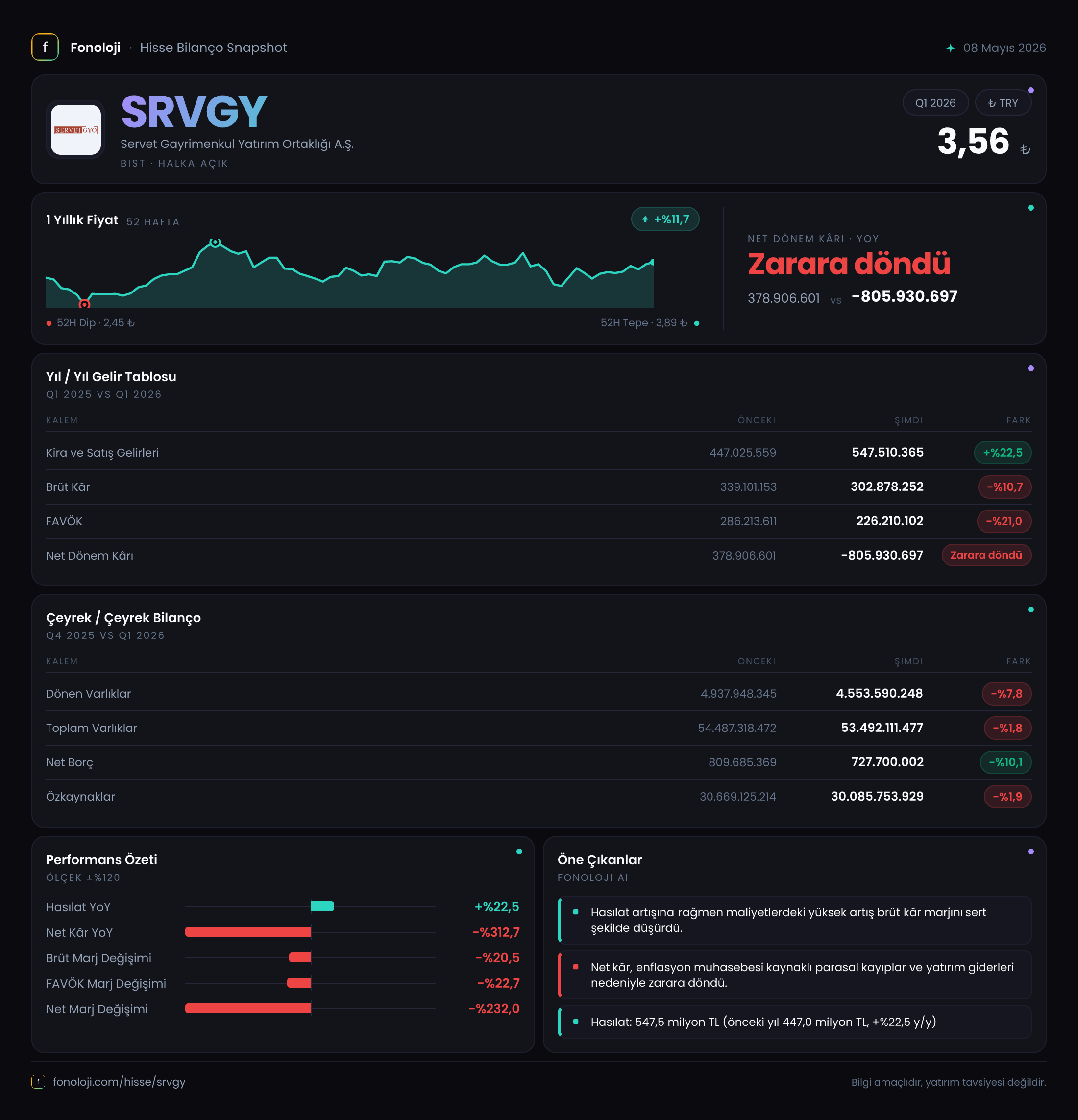Click the value 4.553.590.248
This screenshot has width=1078, height=1120.
coord(879,694)
